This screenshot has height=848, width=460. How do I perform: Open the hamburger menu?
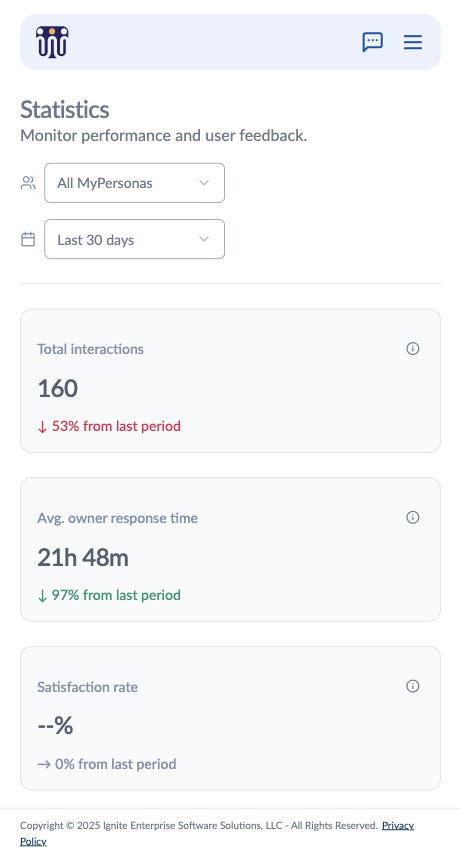point(412,42)
